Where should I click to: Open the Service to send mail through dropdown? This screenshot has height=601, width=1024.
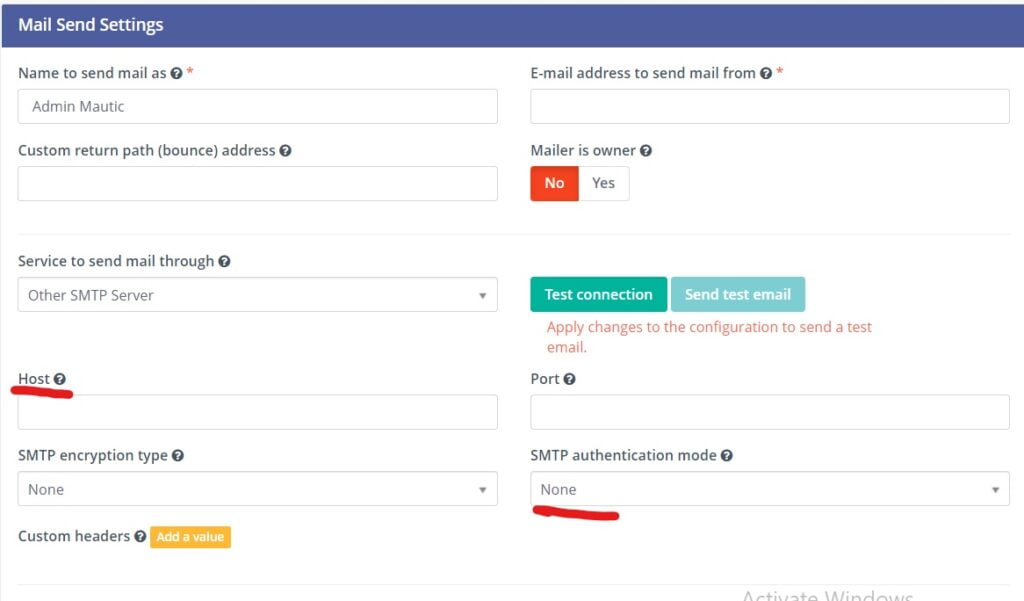(257, 295)
